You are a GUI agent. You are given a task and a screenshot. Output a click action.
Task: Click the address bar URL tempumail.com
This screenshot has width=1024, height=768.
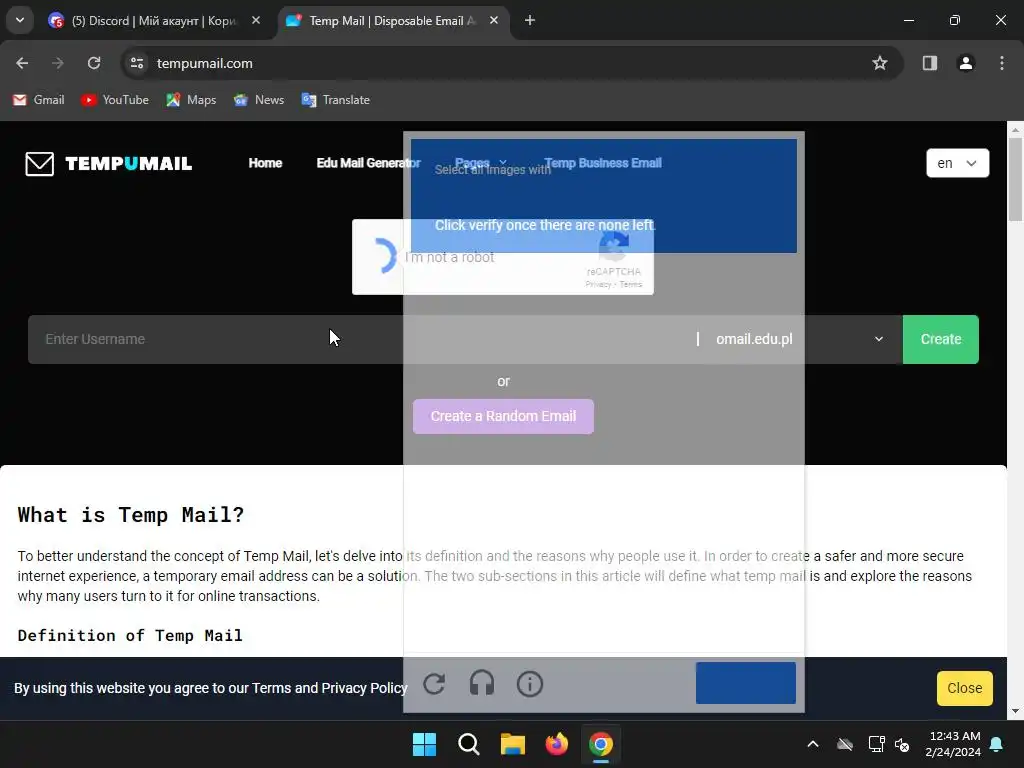pos(204,63)
